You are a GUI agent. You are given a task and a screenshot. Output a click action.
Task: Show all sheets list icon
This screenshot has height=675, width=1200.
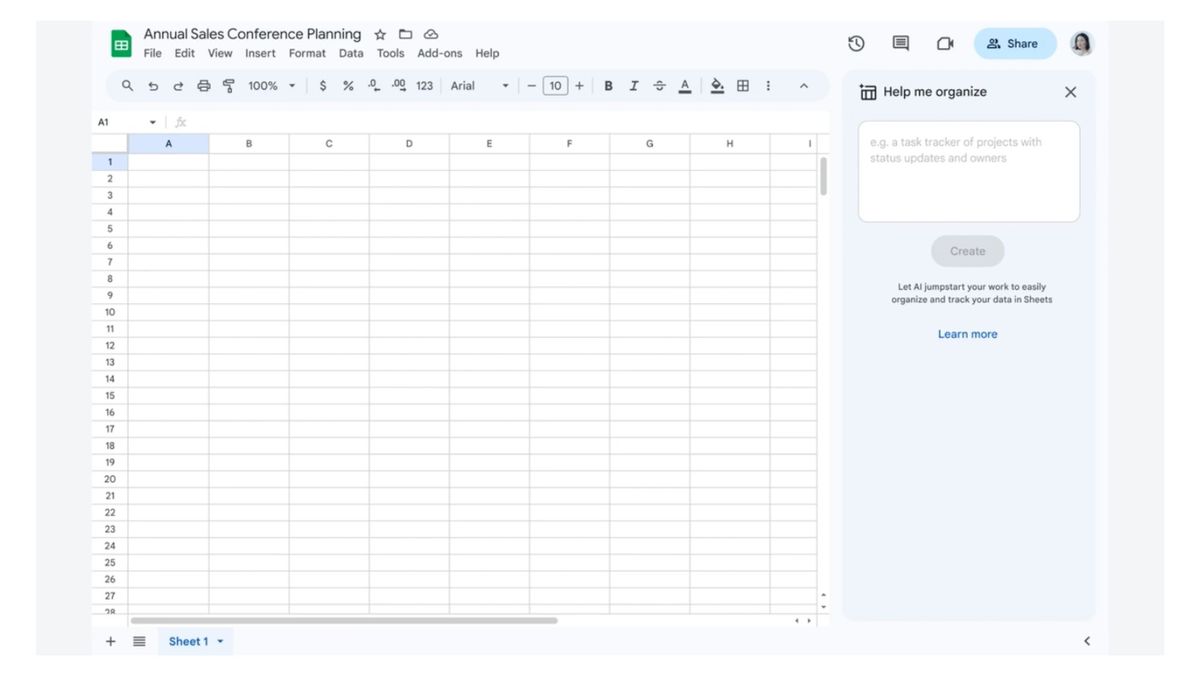pos(139,641)
